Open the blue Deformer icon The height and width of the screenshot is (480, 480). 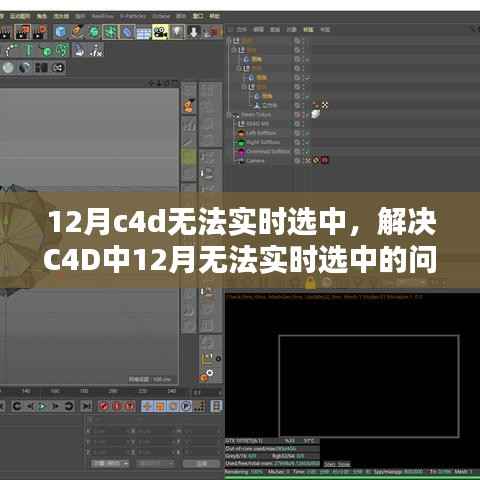[x=127, y=32]
